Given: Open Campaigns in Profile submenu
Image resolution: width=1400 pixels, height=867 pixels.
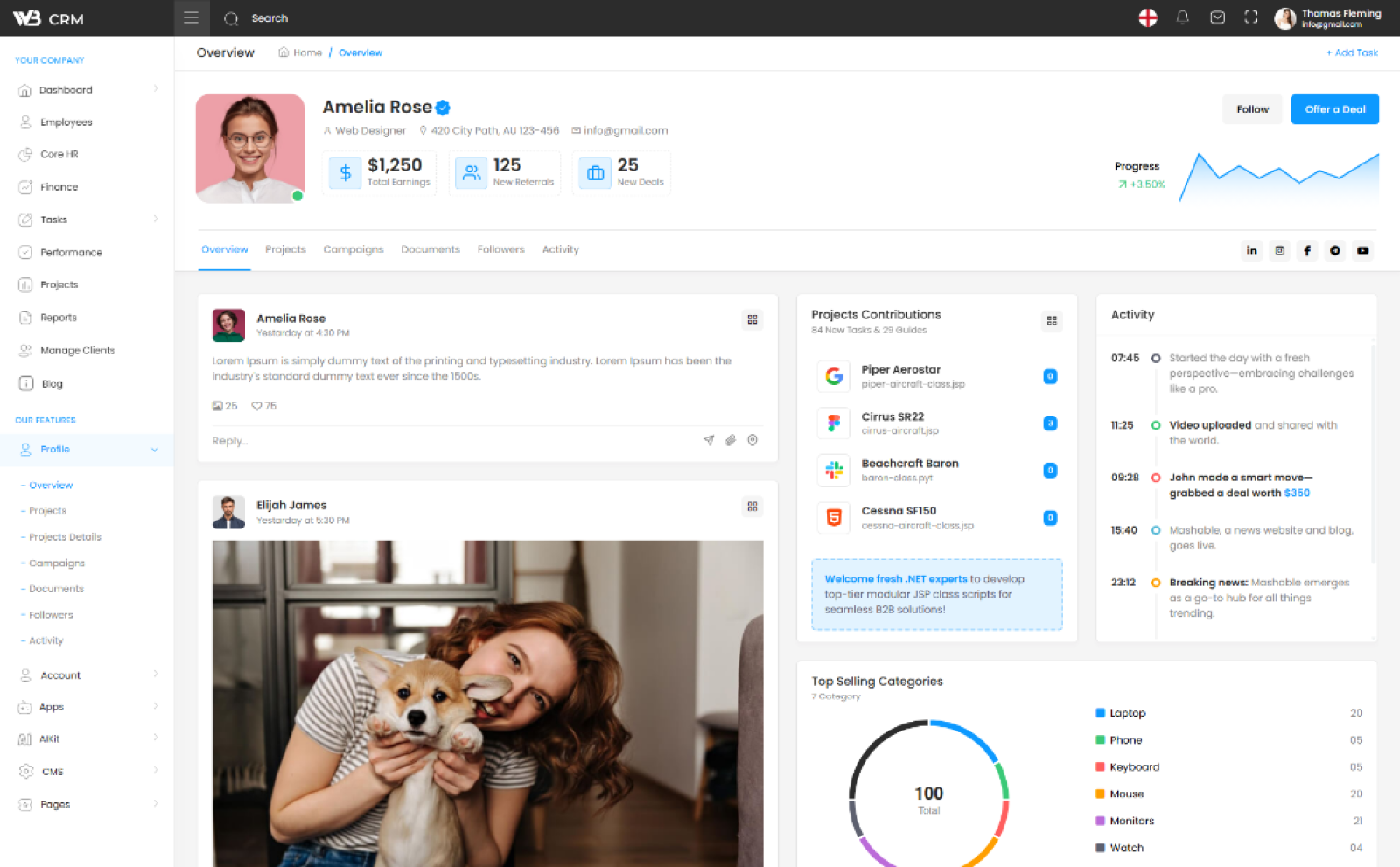Looking at the screenshot, I should (x=57, y=563).
